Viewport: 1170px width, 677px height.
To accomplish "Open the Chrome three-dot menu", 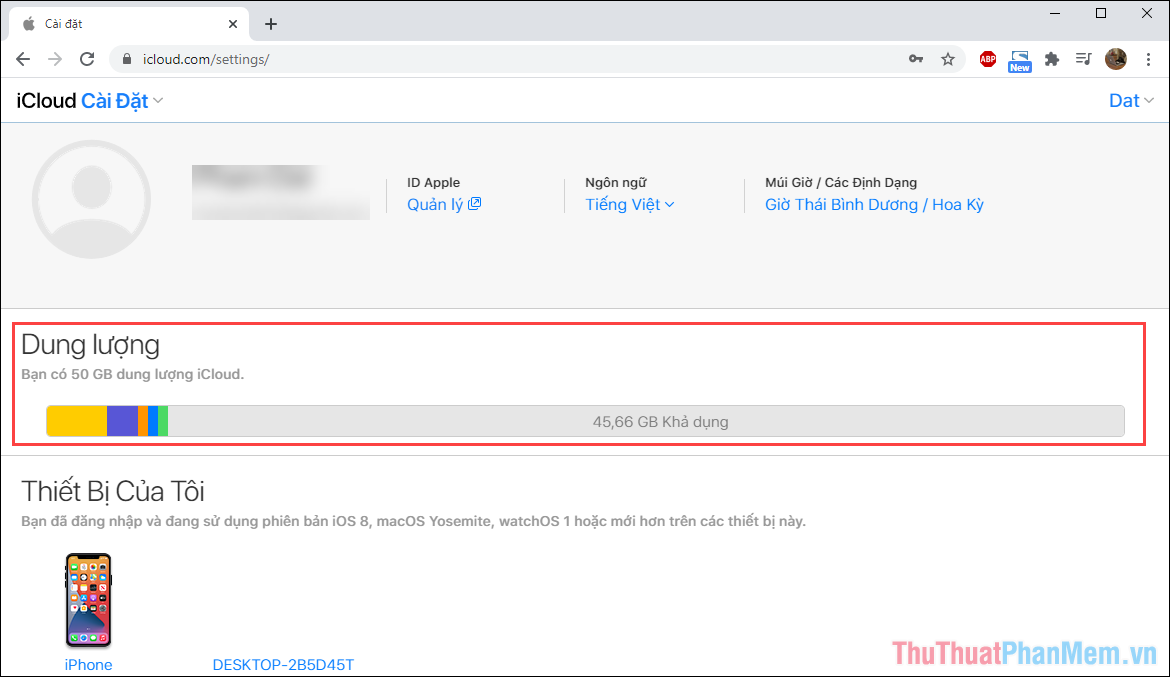I will click(x=1148, y=59).
